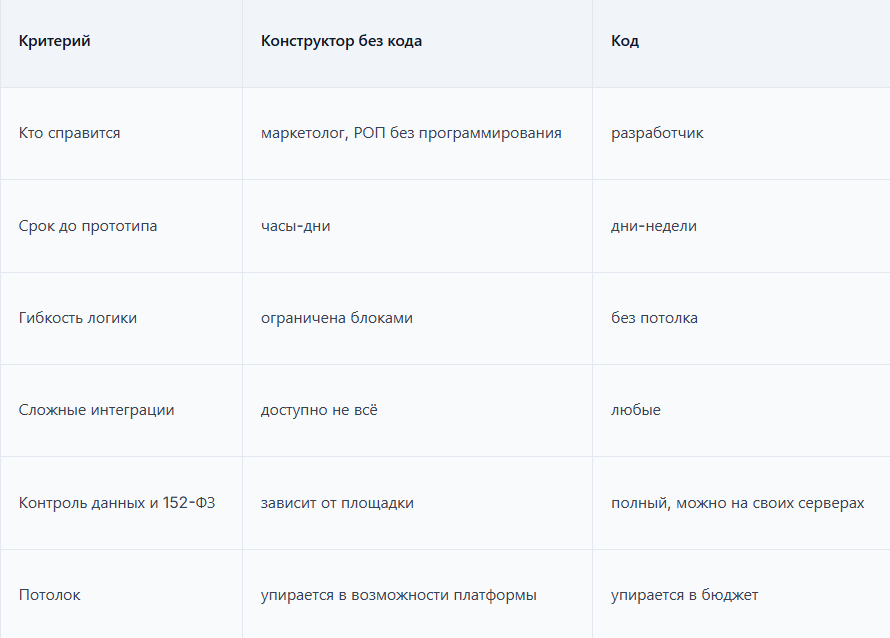Select the 'Сложные интеграции' row label
The height and width of the screenshot is (638, 890).
pos(96,410)
